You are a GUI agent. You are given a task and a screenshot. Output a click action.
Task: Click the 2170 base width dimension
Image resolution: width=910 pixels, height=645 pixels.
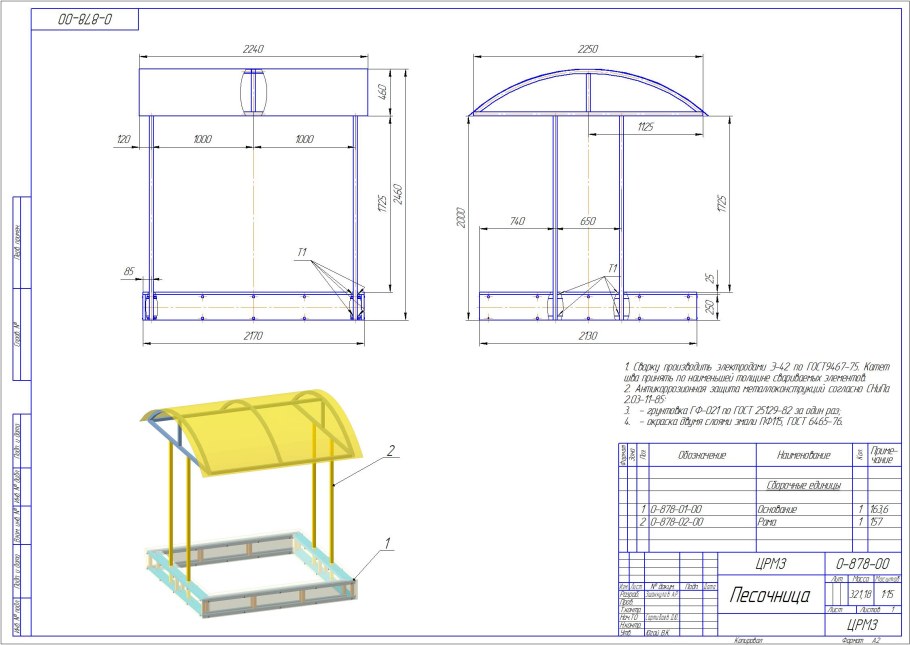click(252, 336)
